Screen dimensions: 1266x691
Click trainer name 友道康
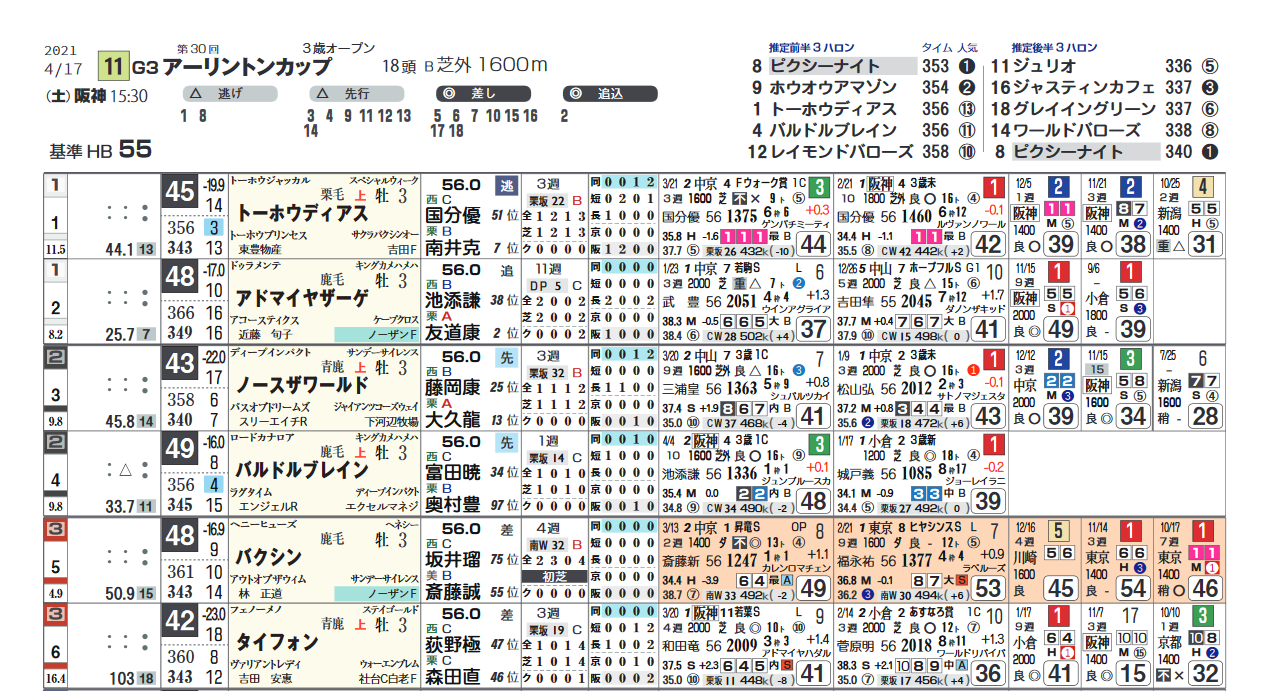tap(452, 334)
